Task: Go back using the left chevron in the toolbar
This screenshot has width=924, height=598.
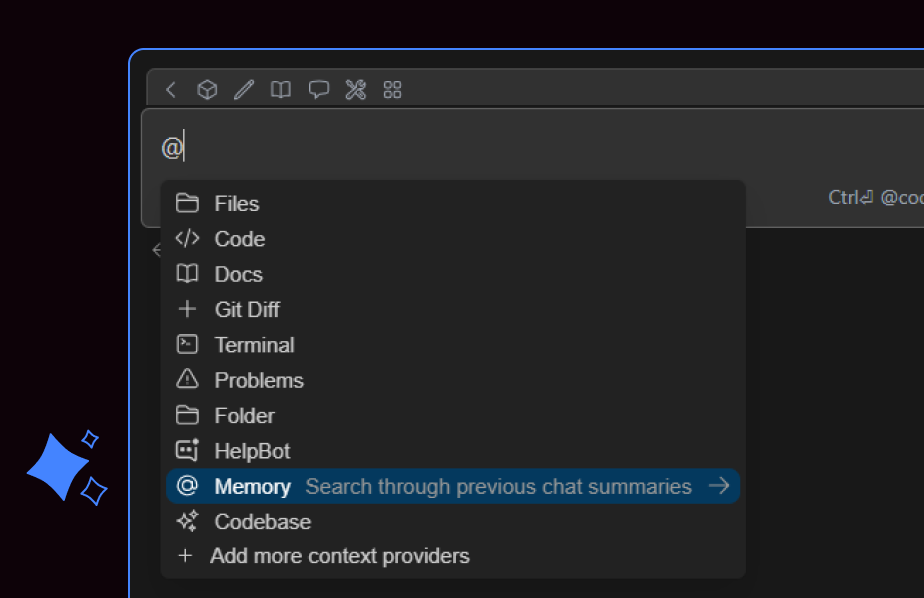Action: pyautogui.click(x=170, y=89)
